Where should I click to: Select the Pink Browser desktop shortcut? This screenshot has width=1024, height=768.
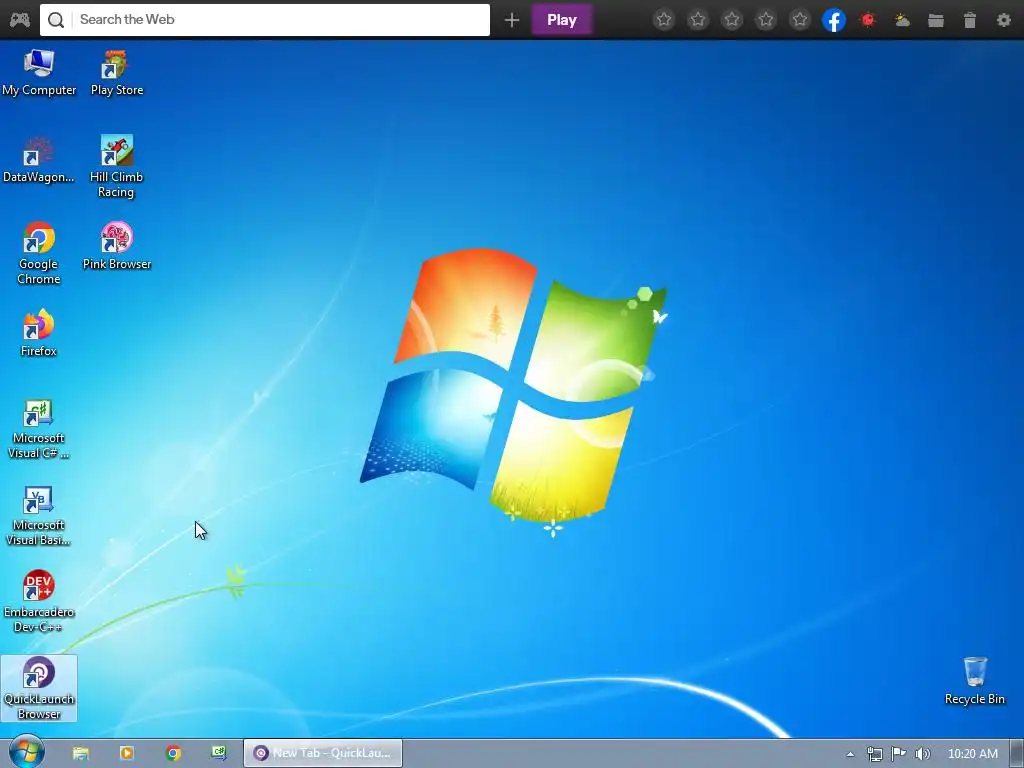point(117,246)
